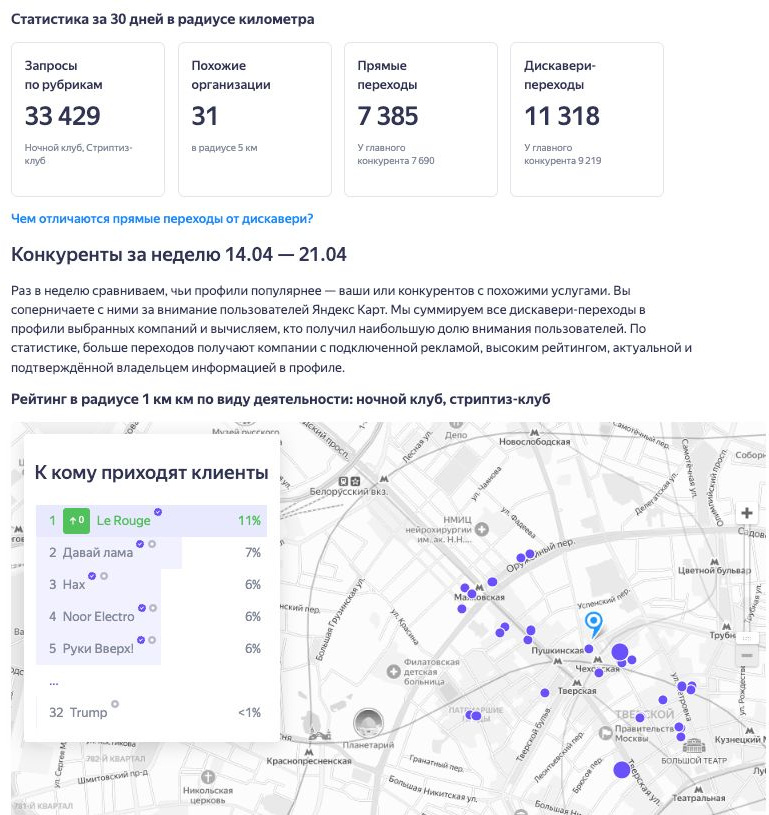
Task: Select Давай лама row in ranking list
Action: 151,553
